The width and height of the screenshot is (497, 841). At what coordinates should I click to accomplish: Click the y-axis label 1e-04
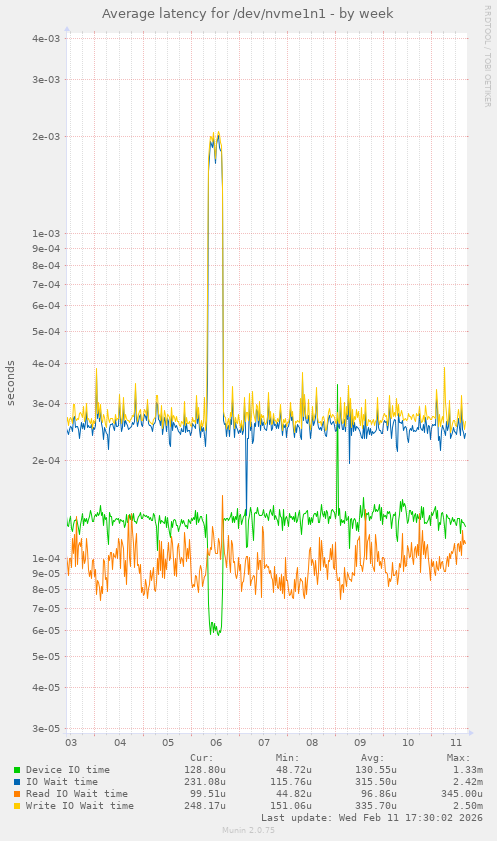click(x=46, y=559)
